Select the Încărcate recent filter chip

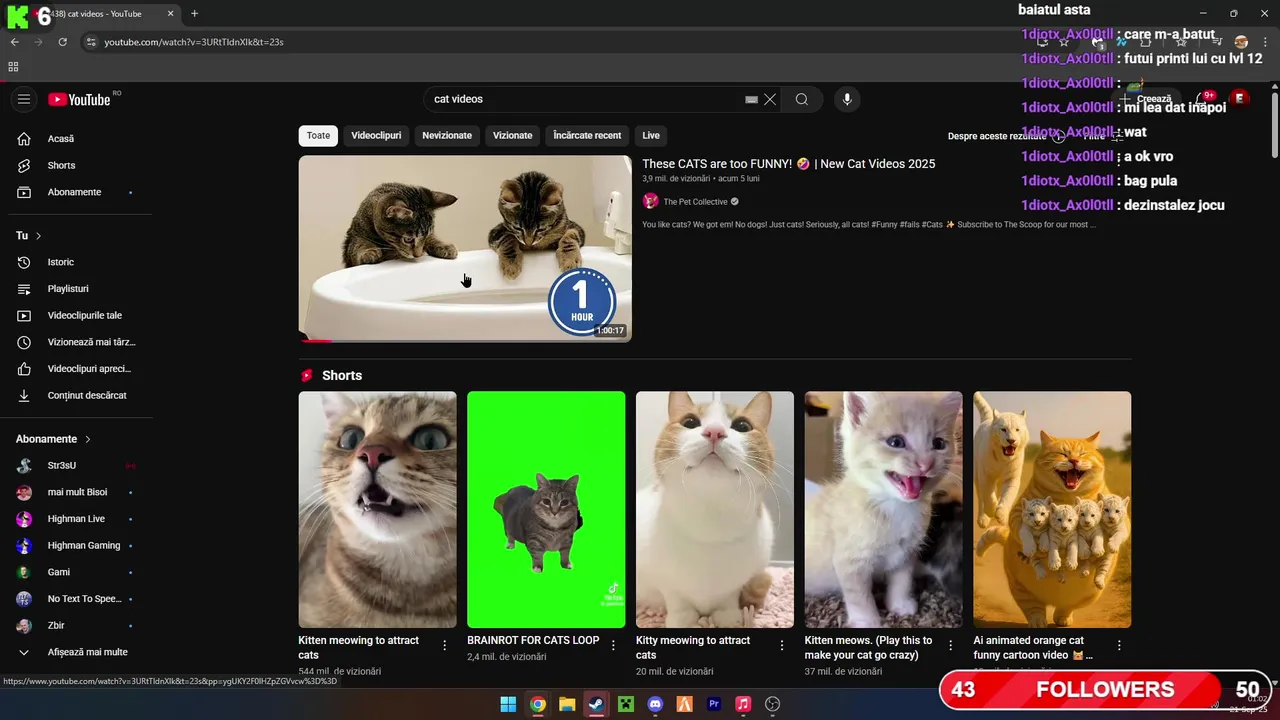(x=587, y=135)
